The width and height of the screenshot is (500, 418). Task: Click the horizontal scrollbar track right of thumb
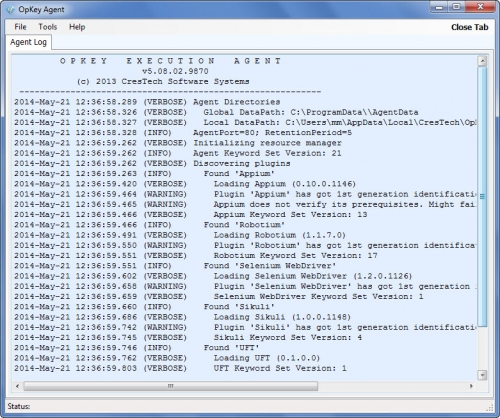(392, 386)
